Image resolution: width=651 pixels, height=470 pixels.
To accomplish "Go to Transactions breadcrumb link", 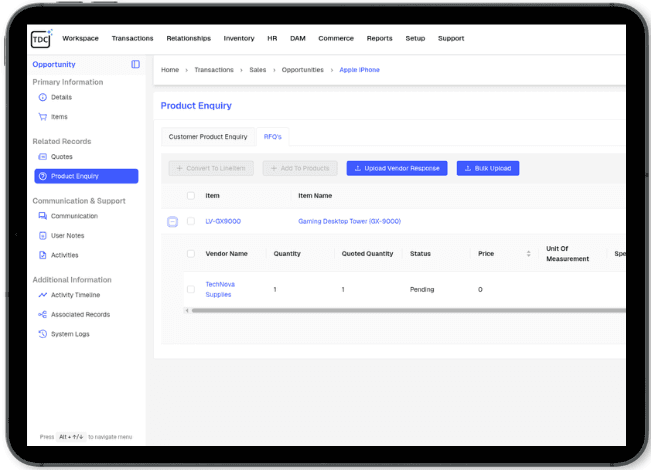I will 214,70.
